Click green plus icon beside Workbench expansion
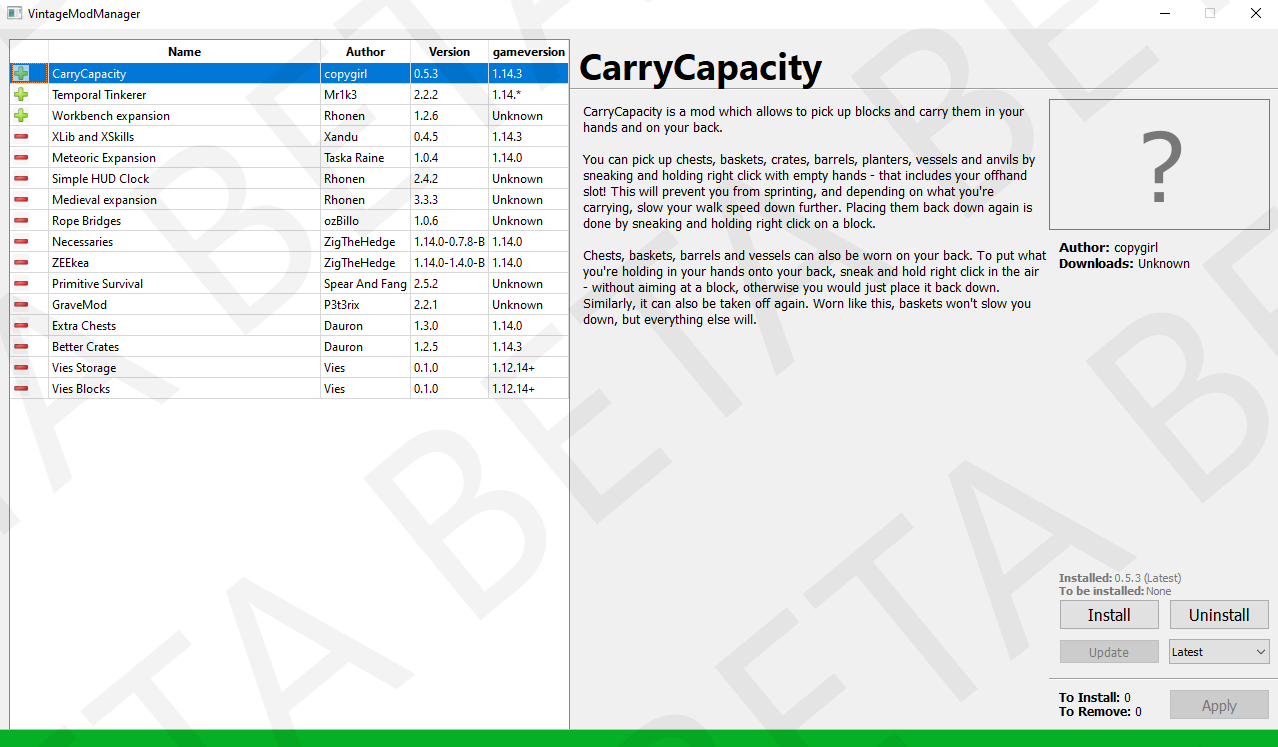Image resolution: width=1278 pixels, height=747 pixels. [x=21, y=116]
